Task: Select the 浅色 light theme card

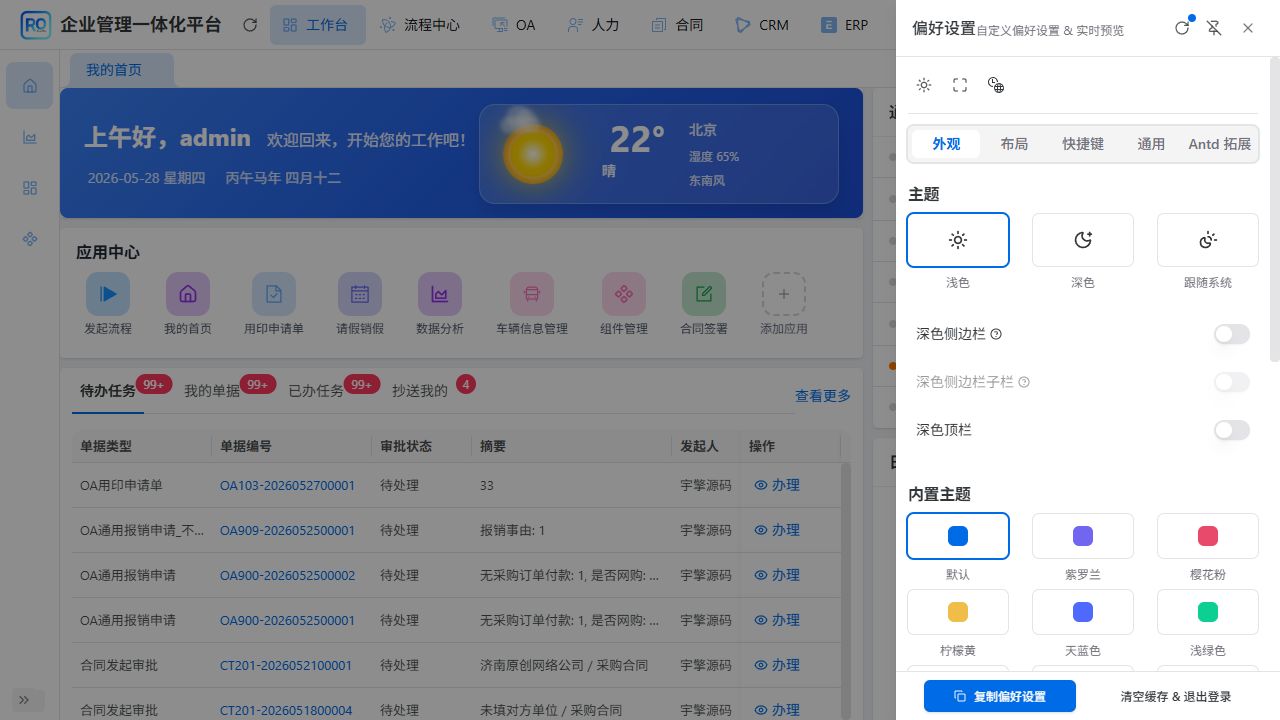Action: click(958, 240)
